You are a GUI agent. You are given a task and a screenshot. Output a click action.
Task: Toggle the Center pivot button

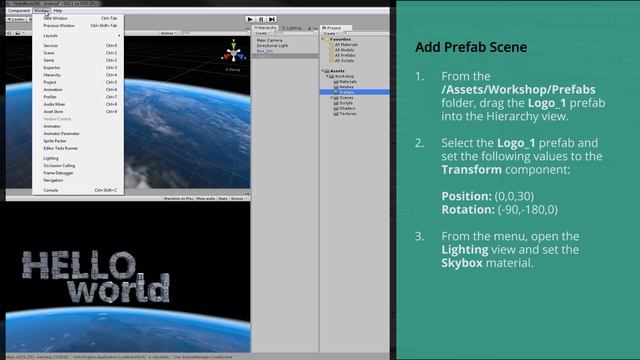click(x=17, y=19)
